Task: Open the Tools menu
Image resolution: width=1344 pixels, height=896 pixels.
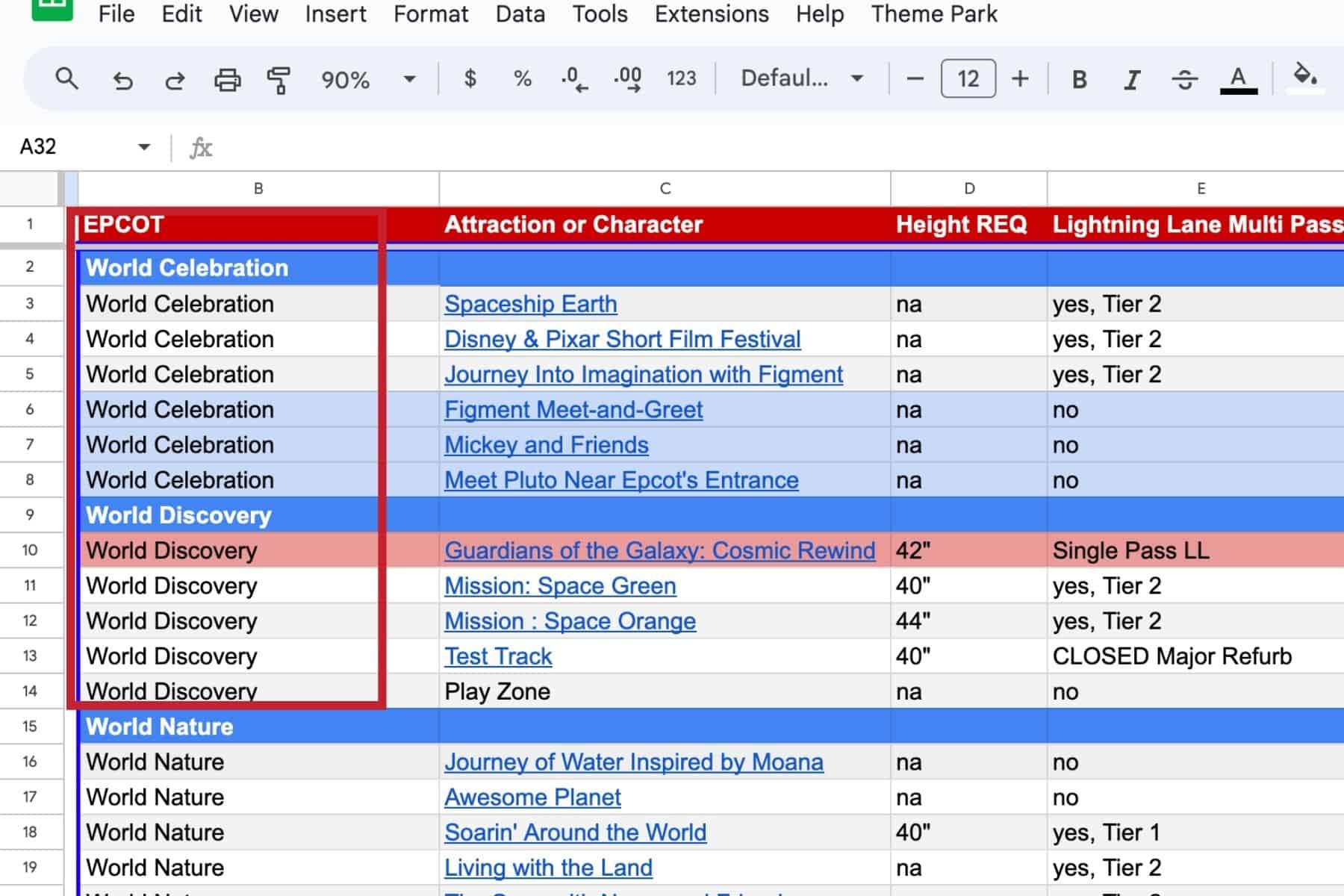Action: click(x=600, y=14)
